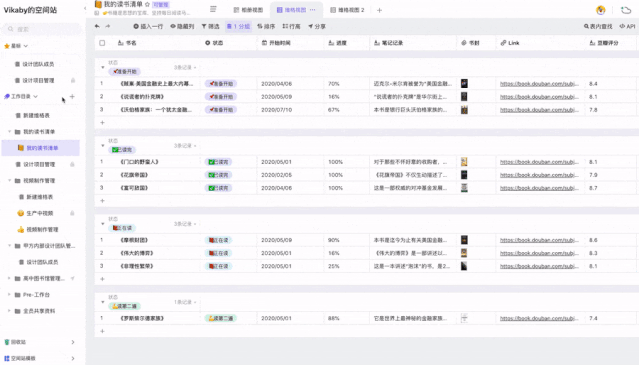Undo the last action with the back arrow
The width and height of the screenshot is (639, 365).
(x=97, y=26)
